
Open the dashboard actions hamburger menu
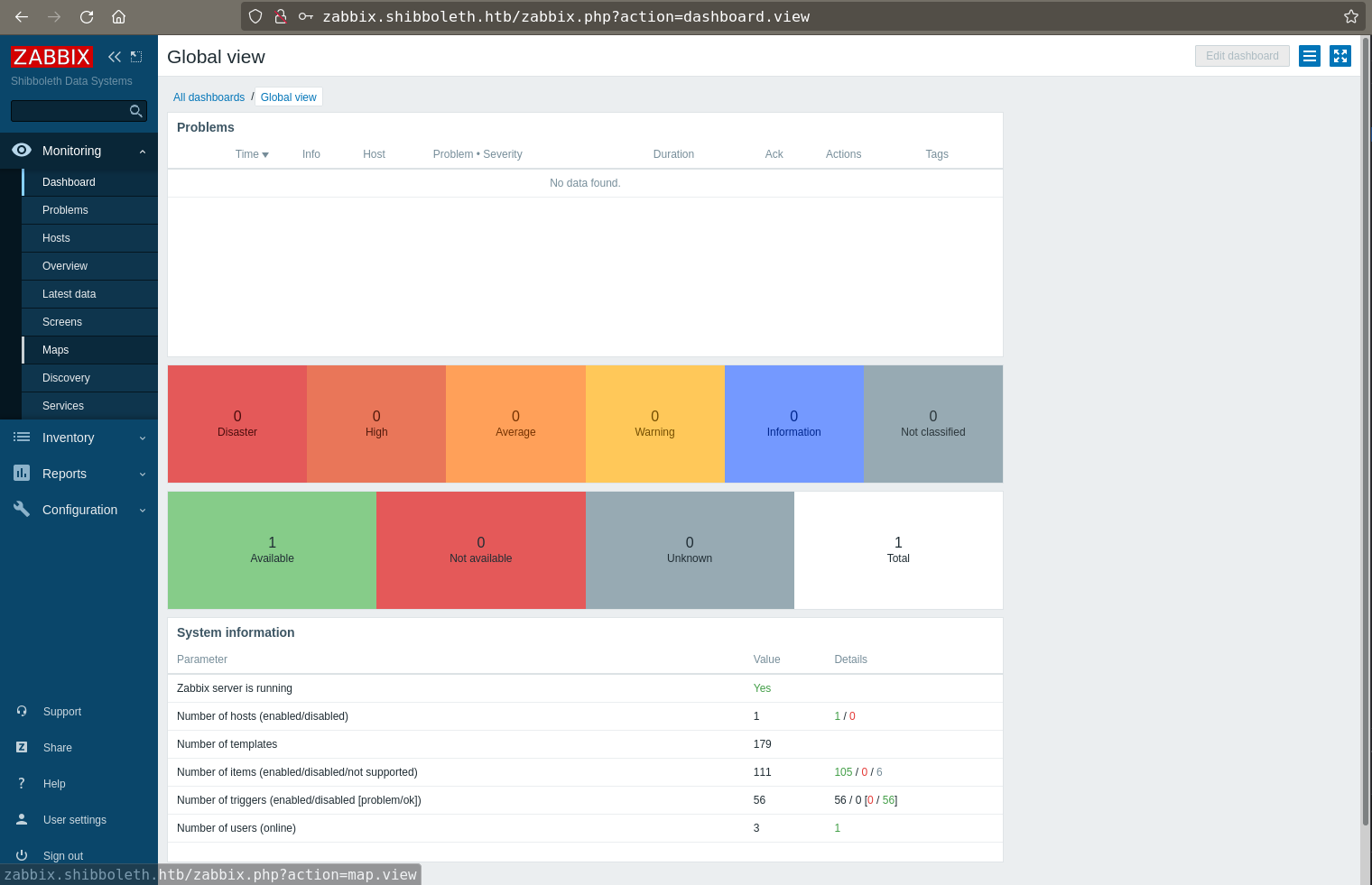[1309, 56]
